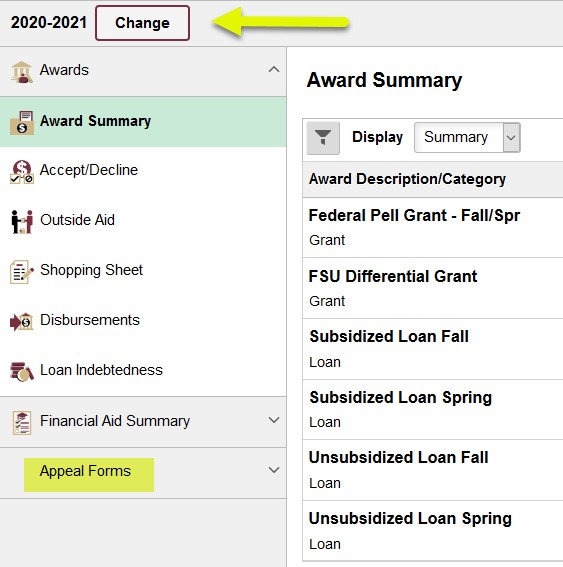Click the Disbursements arrow bank icon
The height and width of the screenshot is (567, 563).
tap(22, 321)
